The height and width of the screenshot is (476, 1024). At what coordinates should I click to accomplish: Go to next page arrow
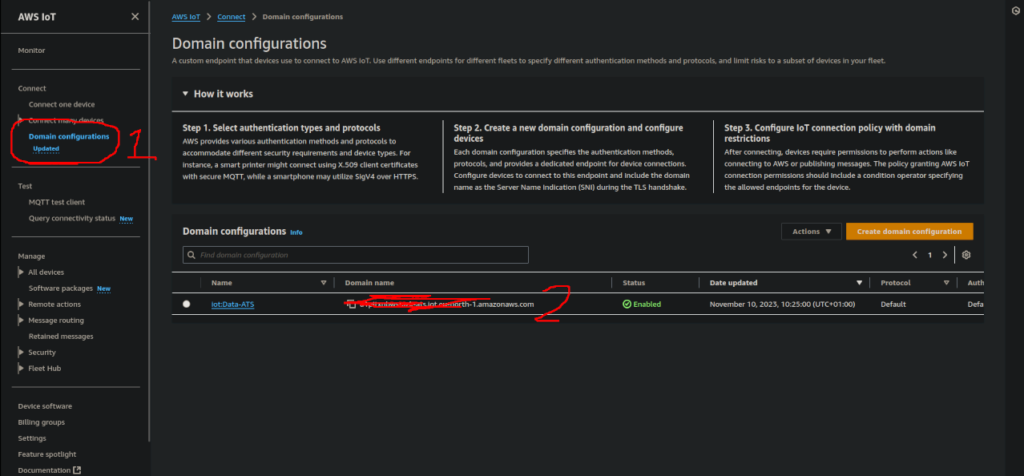click(x=944, y=255)
